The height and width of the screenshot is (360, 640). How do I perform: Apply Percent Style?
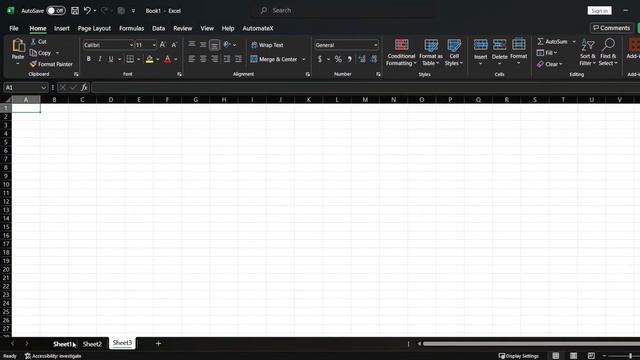click(x=338, y=59)
